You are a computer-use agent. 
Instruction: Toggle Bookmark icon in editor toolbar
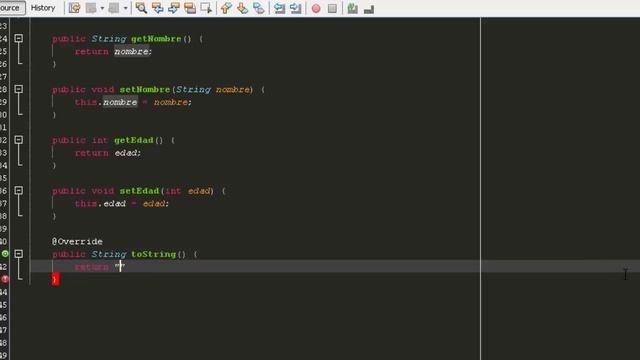pos(259,8)
